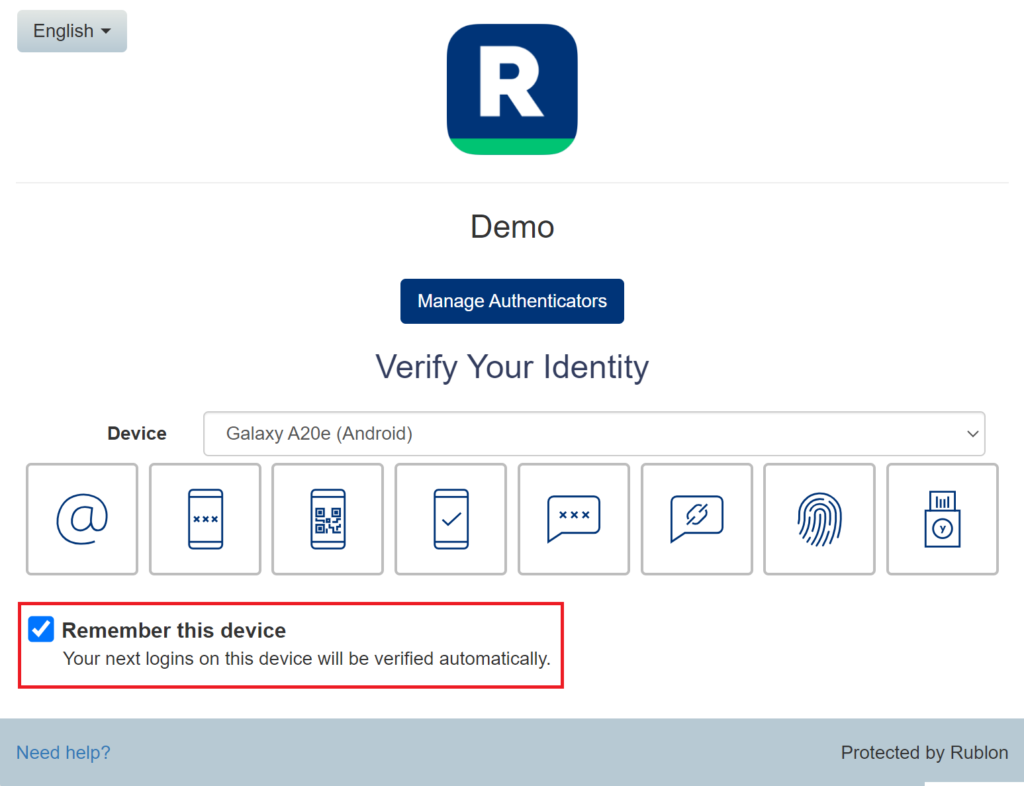Select the SMS link speech bubble icon
The width and height of the screenshot is (1024, 786).
(696, 519)
